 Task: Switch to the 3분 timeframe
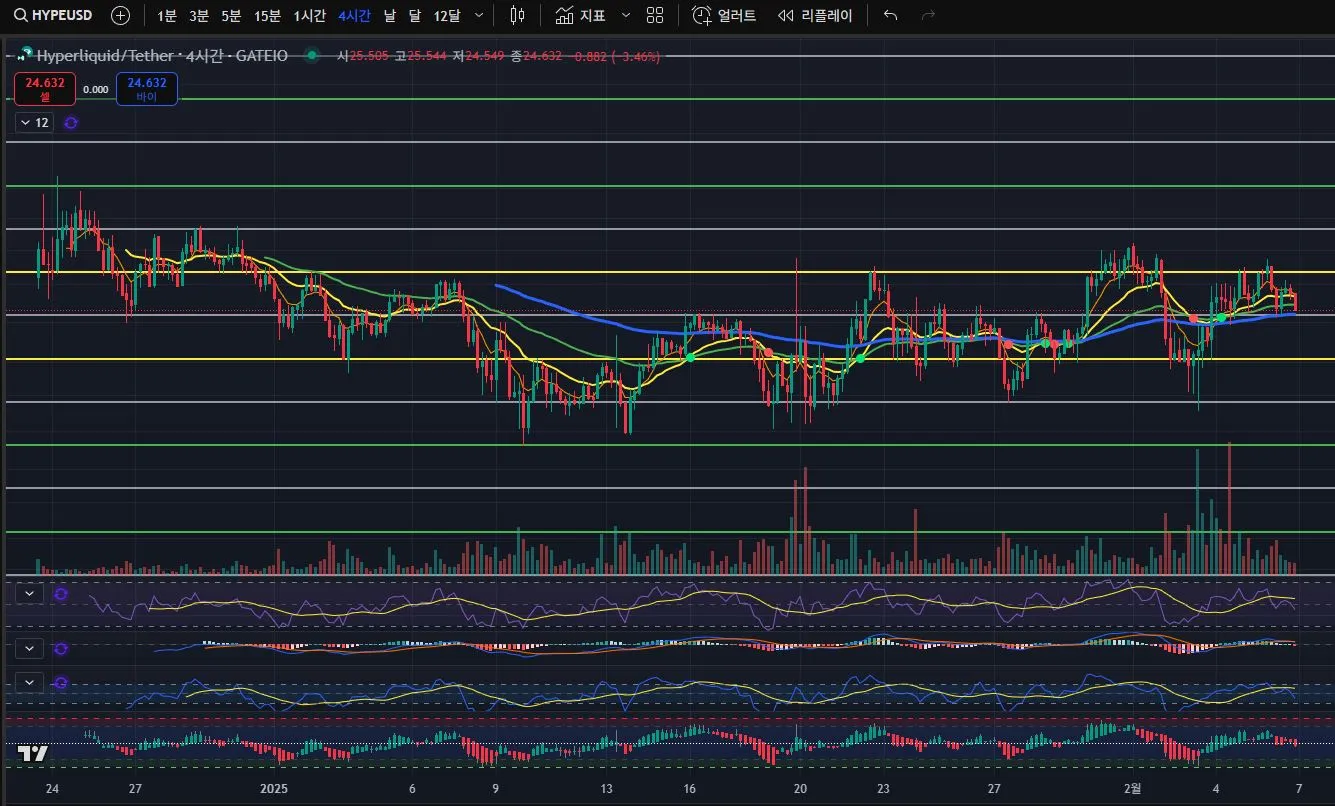coord(199,15)
